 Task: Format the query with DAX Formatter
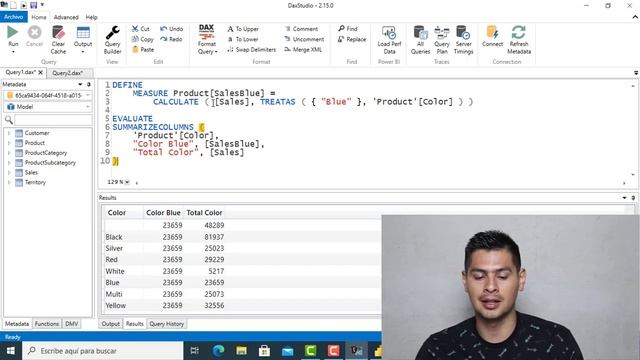(207, 40)
